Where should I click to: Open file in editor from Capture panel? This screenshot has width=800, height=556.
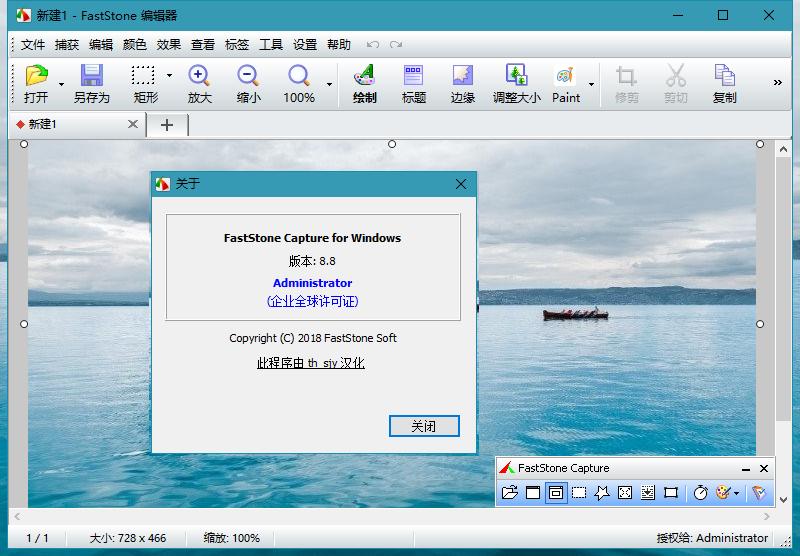point(510,492)
